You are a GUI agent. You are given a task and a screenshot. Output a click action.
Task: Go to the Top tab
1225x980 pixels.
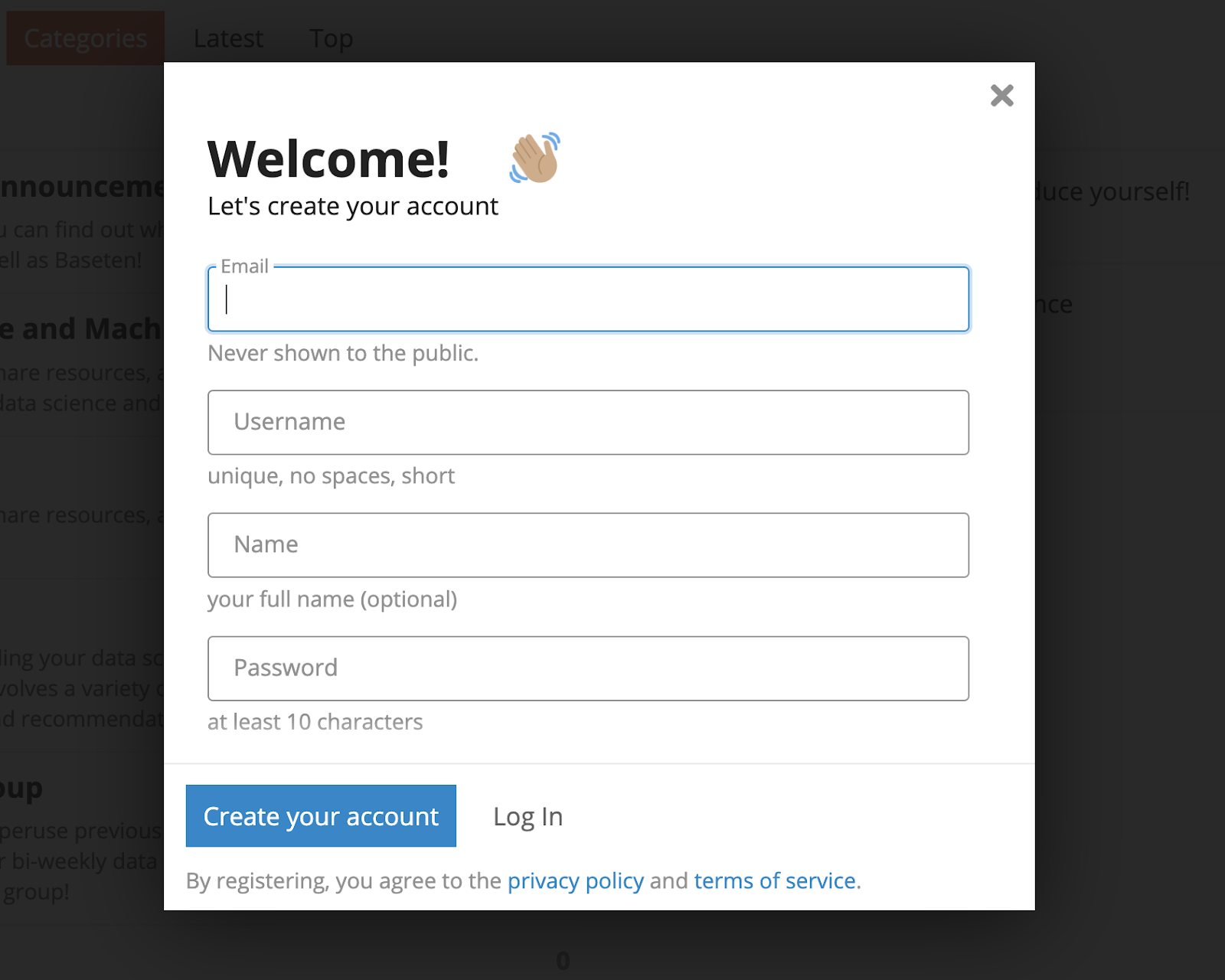click(331, 38)
